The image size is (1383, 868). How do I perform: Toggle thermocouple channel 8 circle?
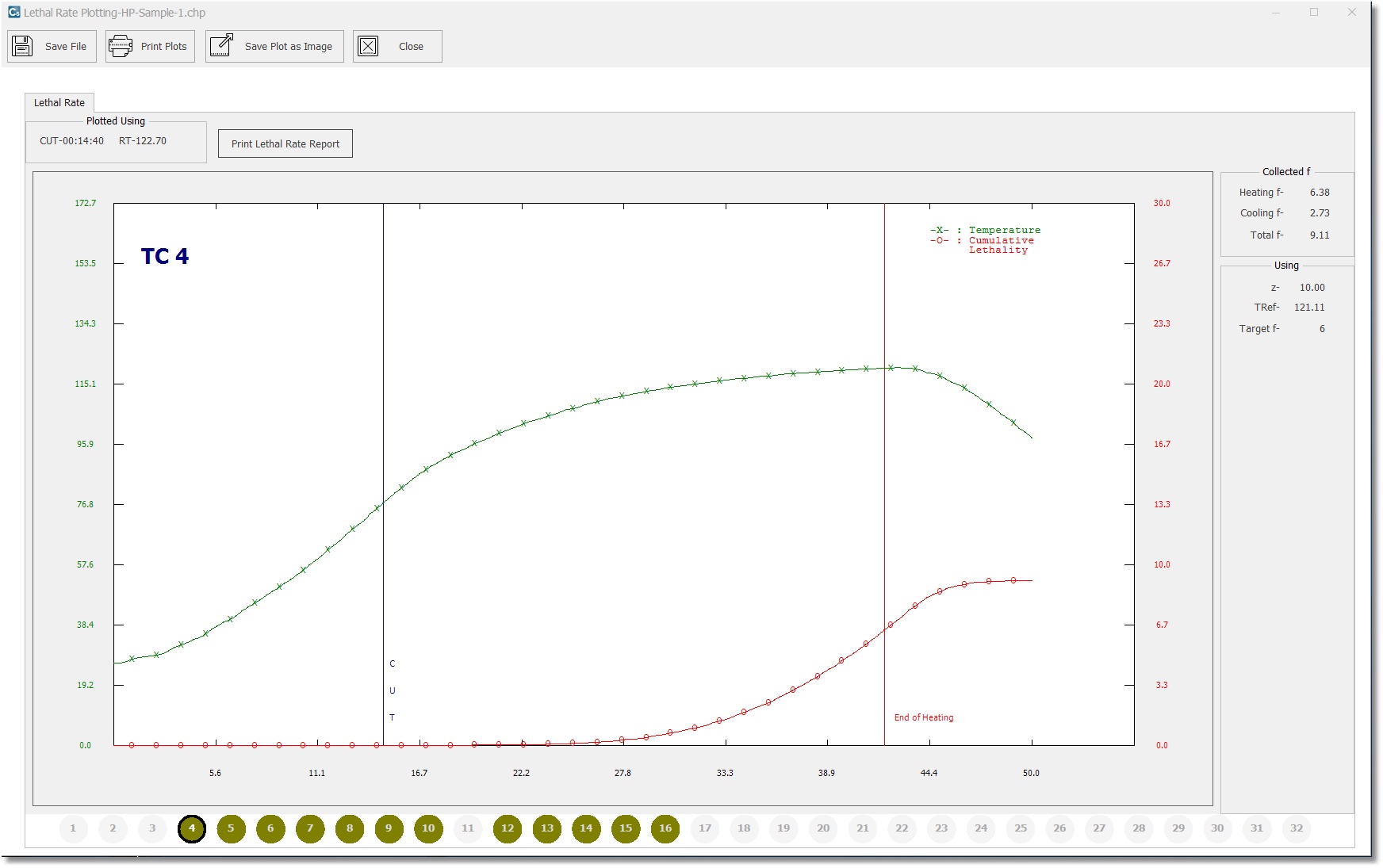coord(350,828)
